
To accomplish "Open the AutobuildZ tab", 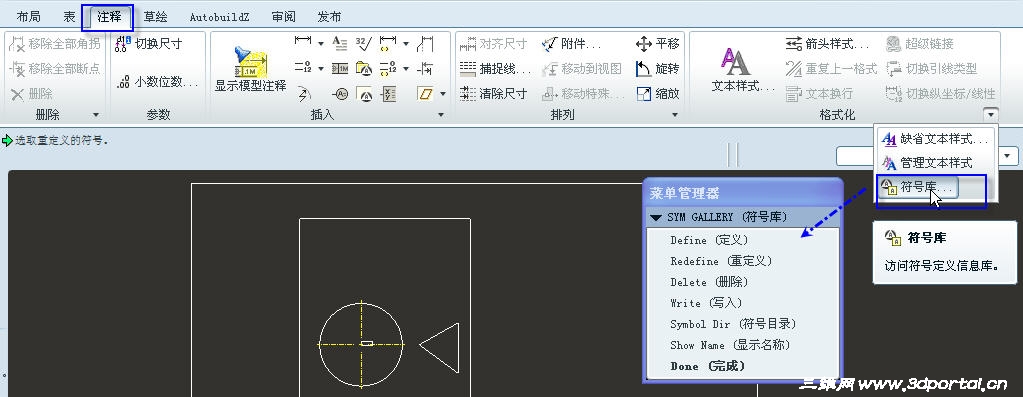I will tap(219, 18).
